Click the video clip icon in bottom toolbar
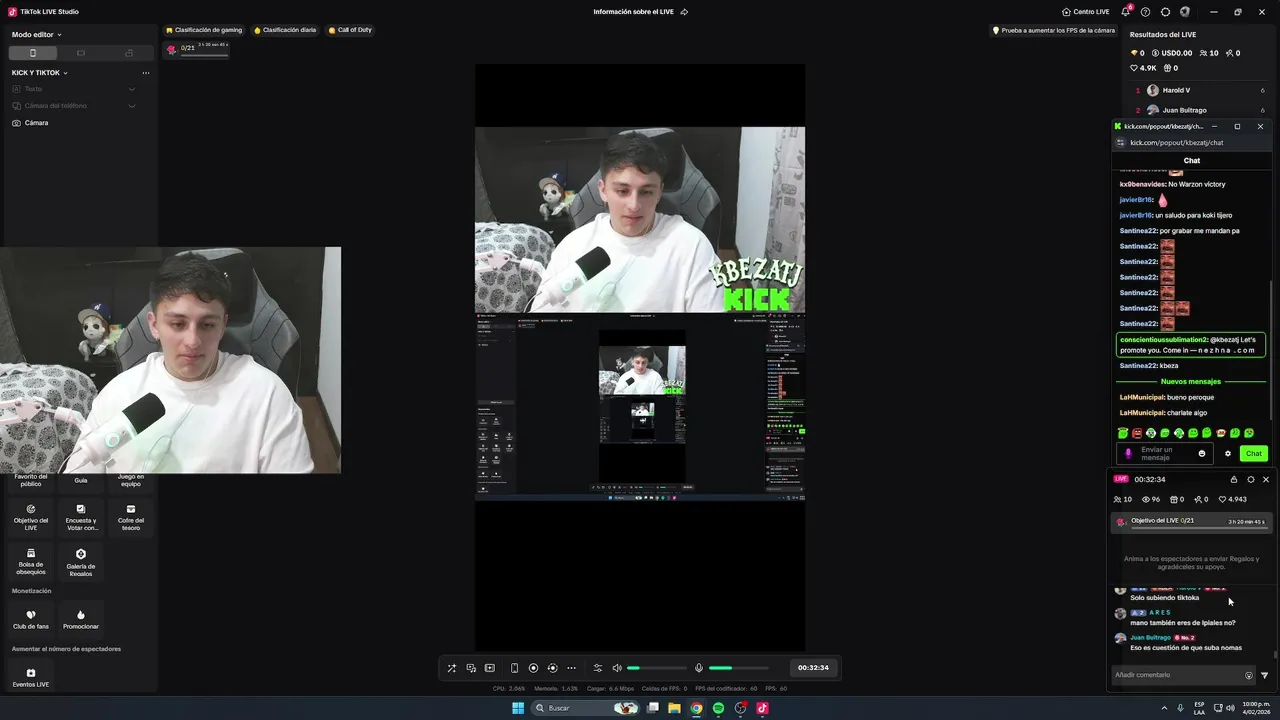 pos(490,668)
